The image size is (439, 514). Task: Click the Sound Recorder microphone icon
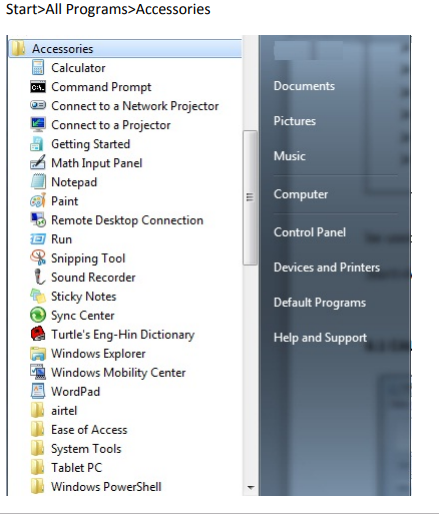point(39,277)
